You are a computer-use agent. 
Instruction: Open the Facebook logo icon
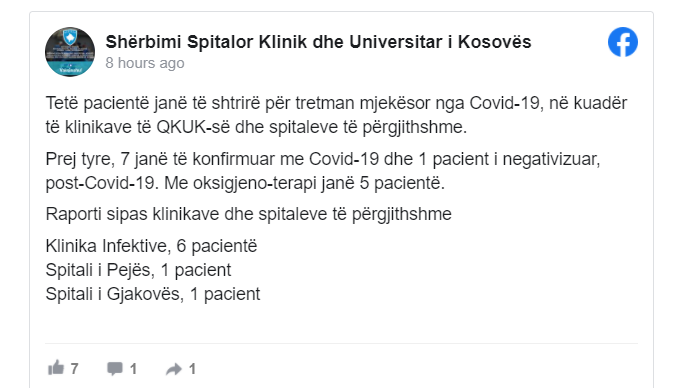click(x=623, y=42)
